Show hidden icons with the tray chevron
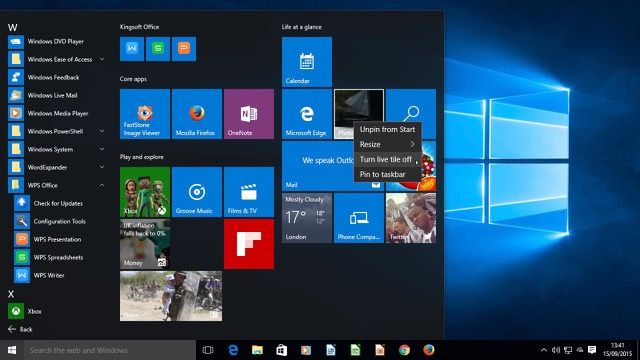Viewport: 640px width, 360px height. tap(544, 350)
